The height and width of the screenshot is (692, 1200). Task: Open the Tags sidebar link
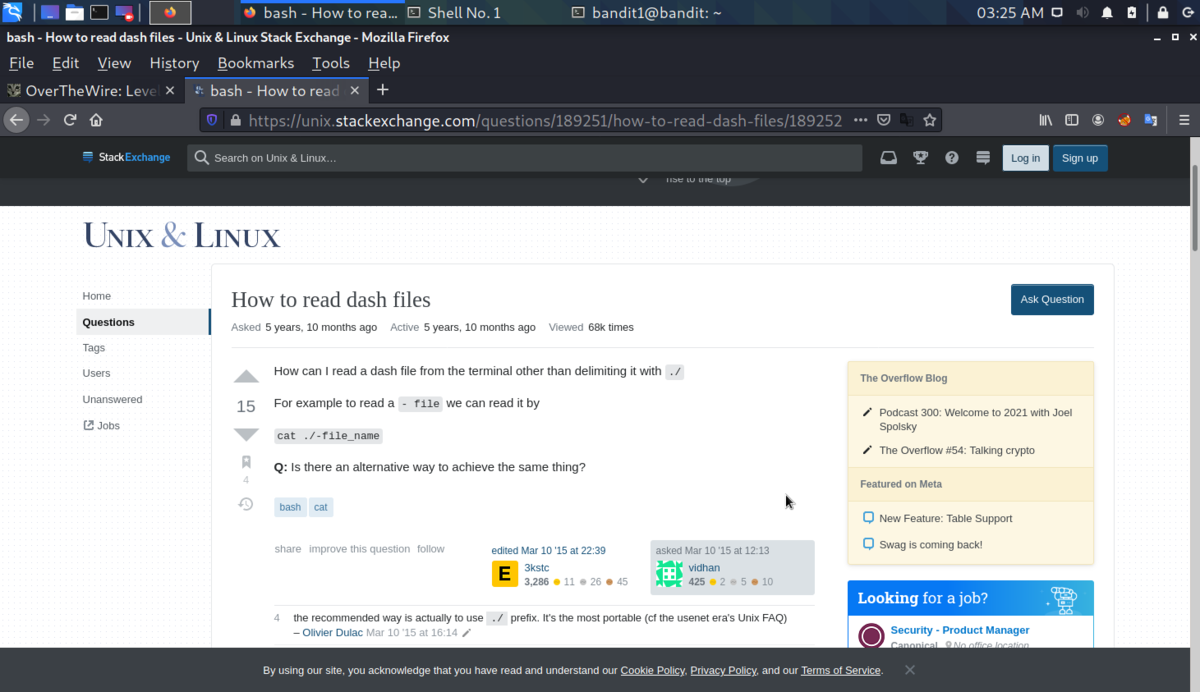(93, 348)
